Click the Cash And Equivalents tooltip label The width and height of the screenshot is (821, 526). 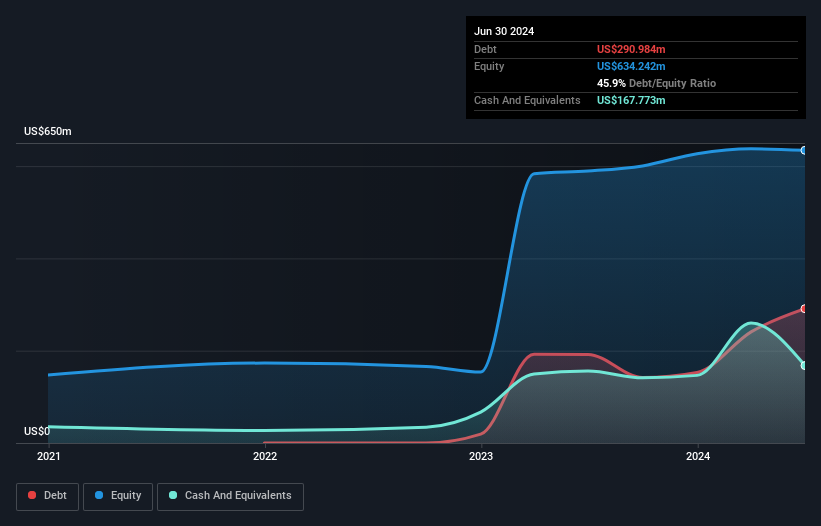point(527,100)
